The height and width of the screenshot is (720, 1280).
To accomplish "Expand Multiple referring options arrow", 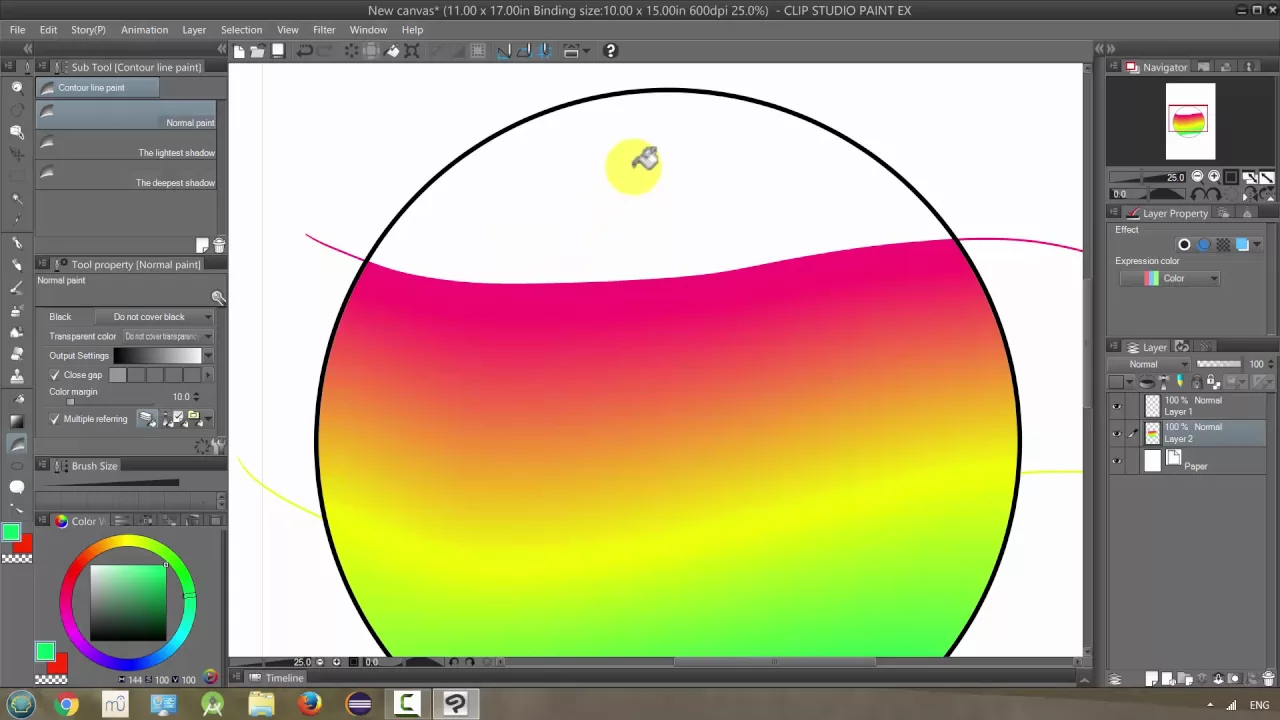I will (x=208, y=419).
